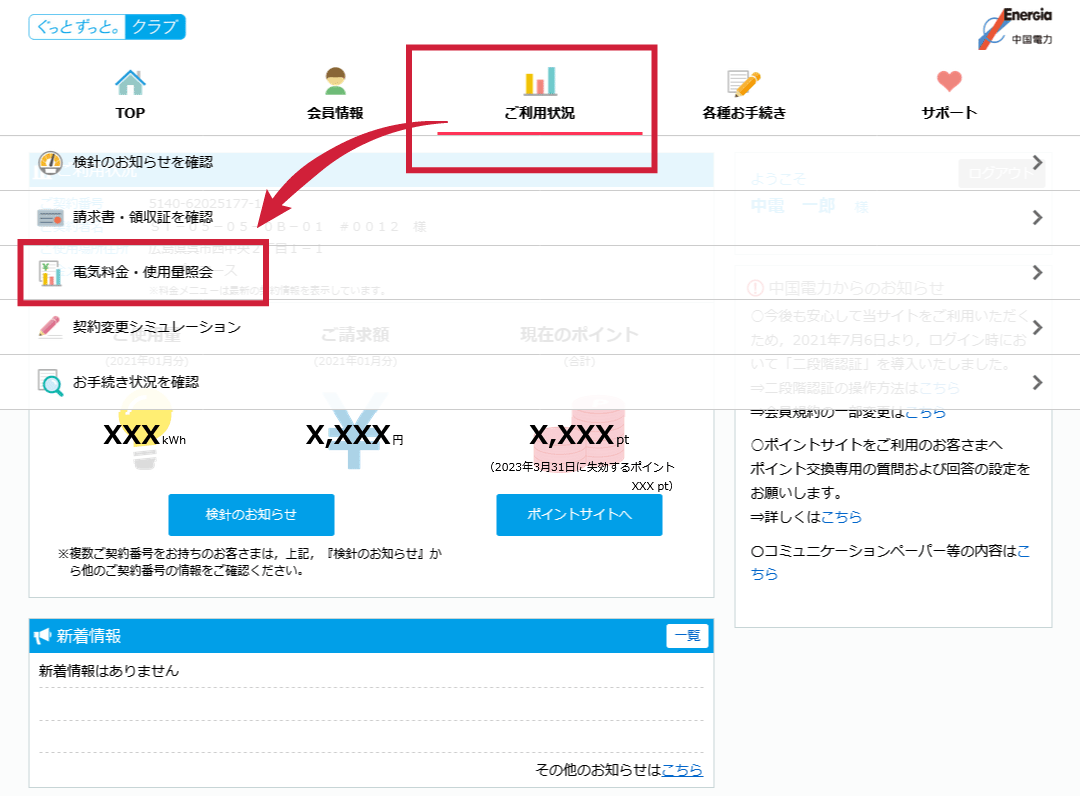1080x796 pixels.
Task: Click the TOP house icon
Action: point(130,81)
